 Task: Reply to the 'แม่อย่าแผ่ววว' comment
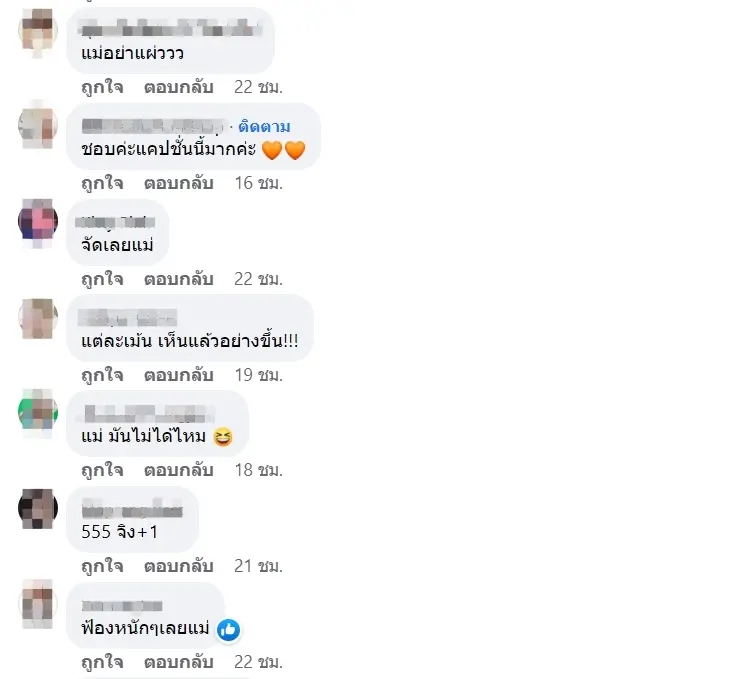(x=179, y=87)
